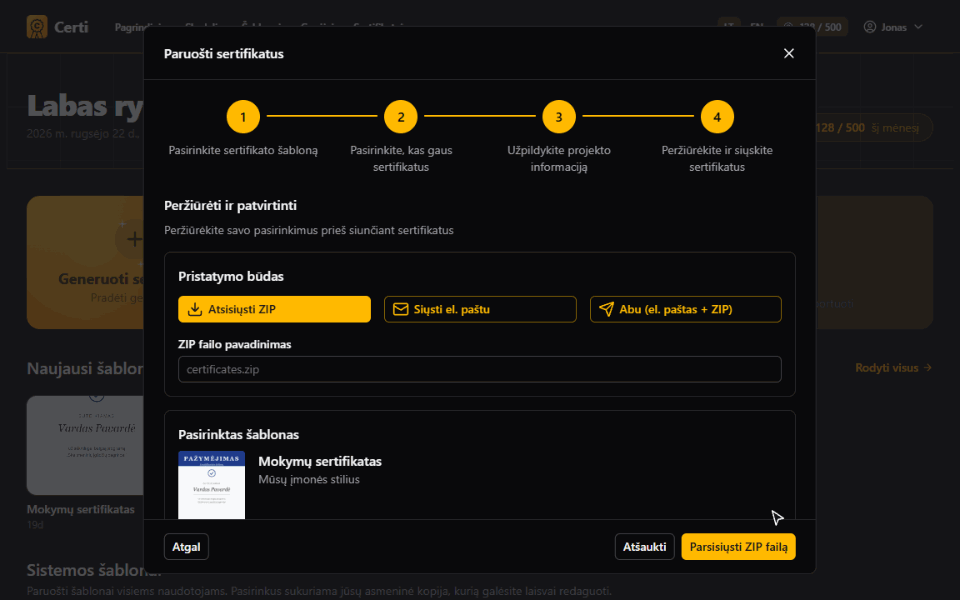
Task: Click the Užpildykite projekto informaciją step label
Action: 559,159
